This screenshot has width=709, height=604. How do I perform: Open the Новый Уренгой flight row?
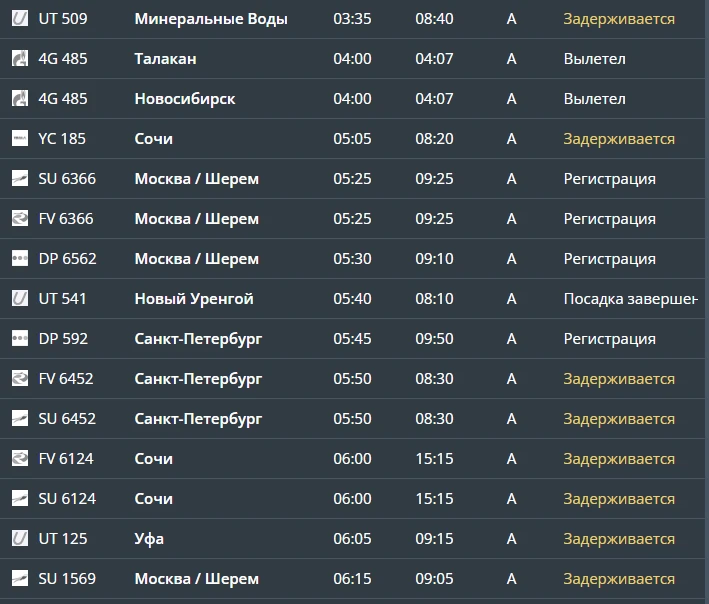[354, 298]
